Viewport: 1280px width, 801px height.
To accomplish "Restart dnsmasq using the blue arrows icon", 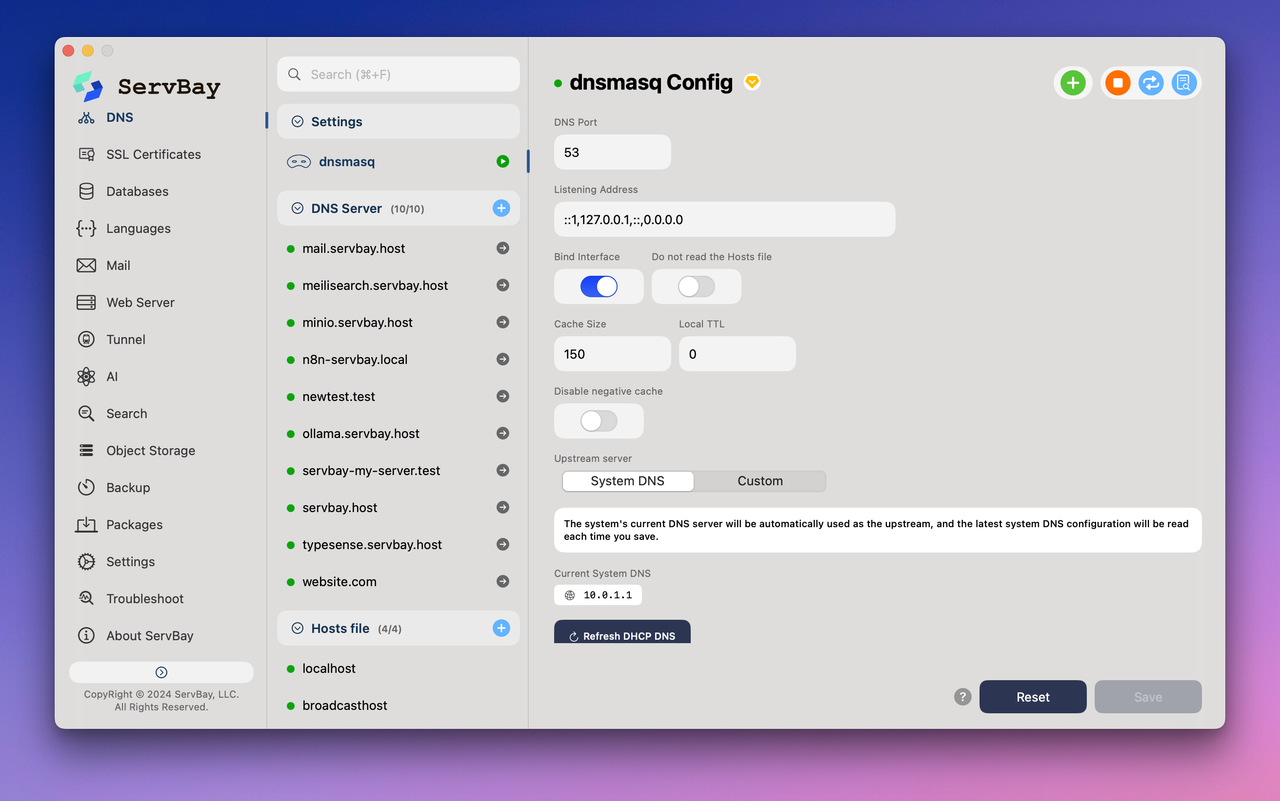I will coord(1151,83).
